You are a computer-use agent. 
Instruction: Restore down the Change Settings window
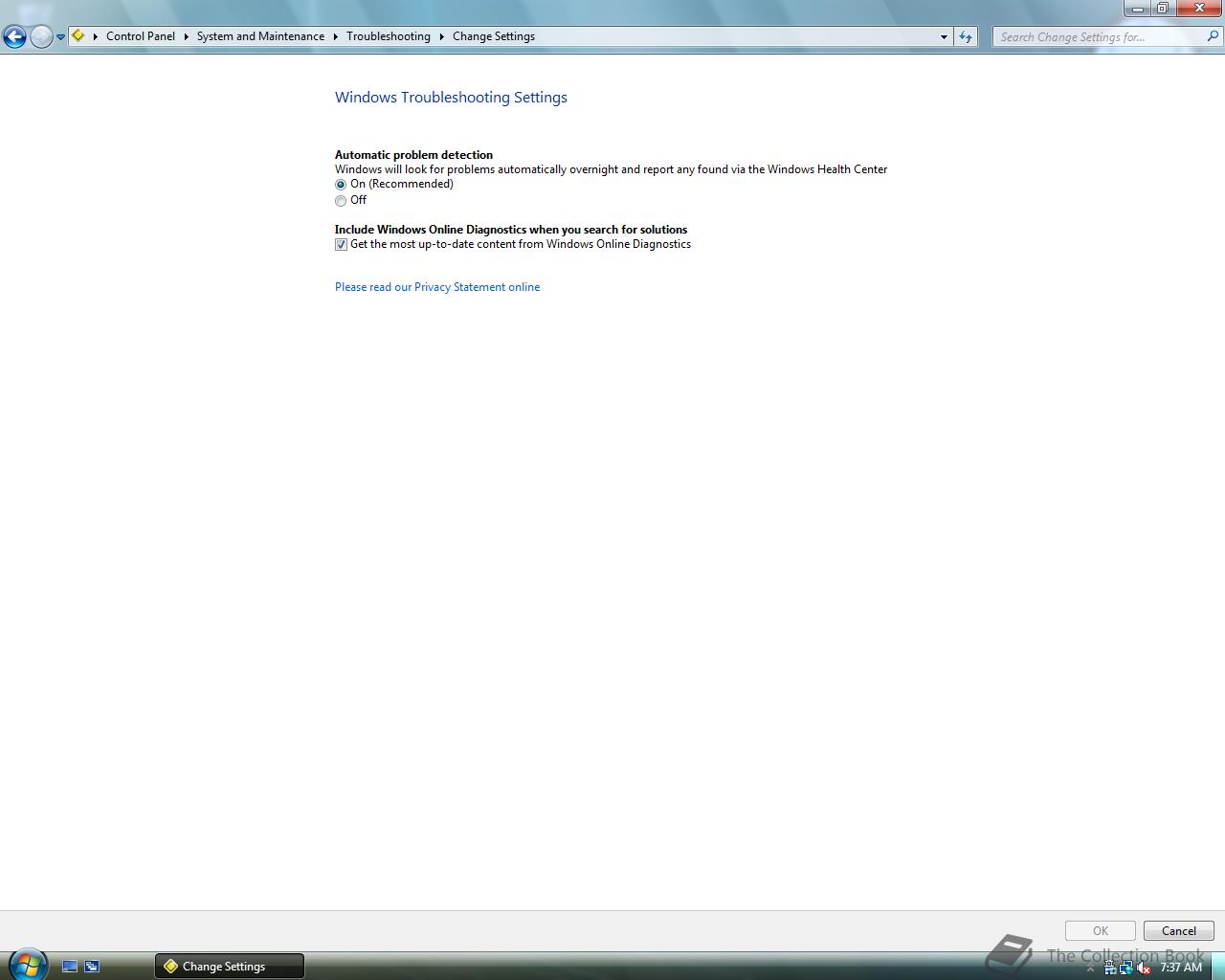(1162, 9)
